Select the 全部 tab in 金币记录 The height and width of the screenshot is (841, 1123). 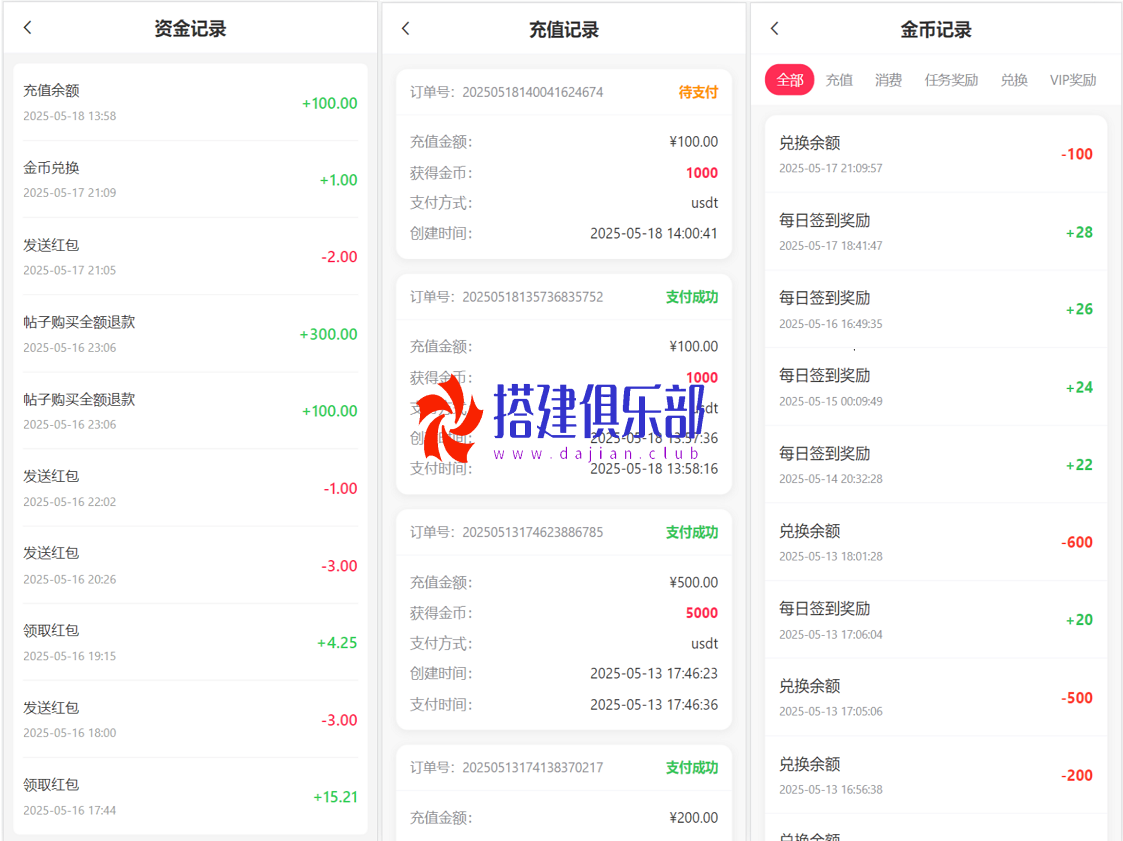tap(790, 80)
